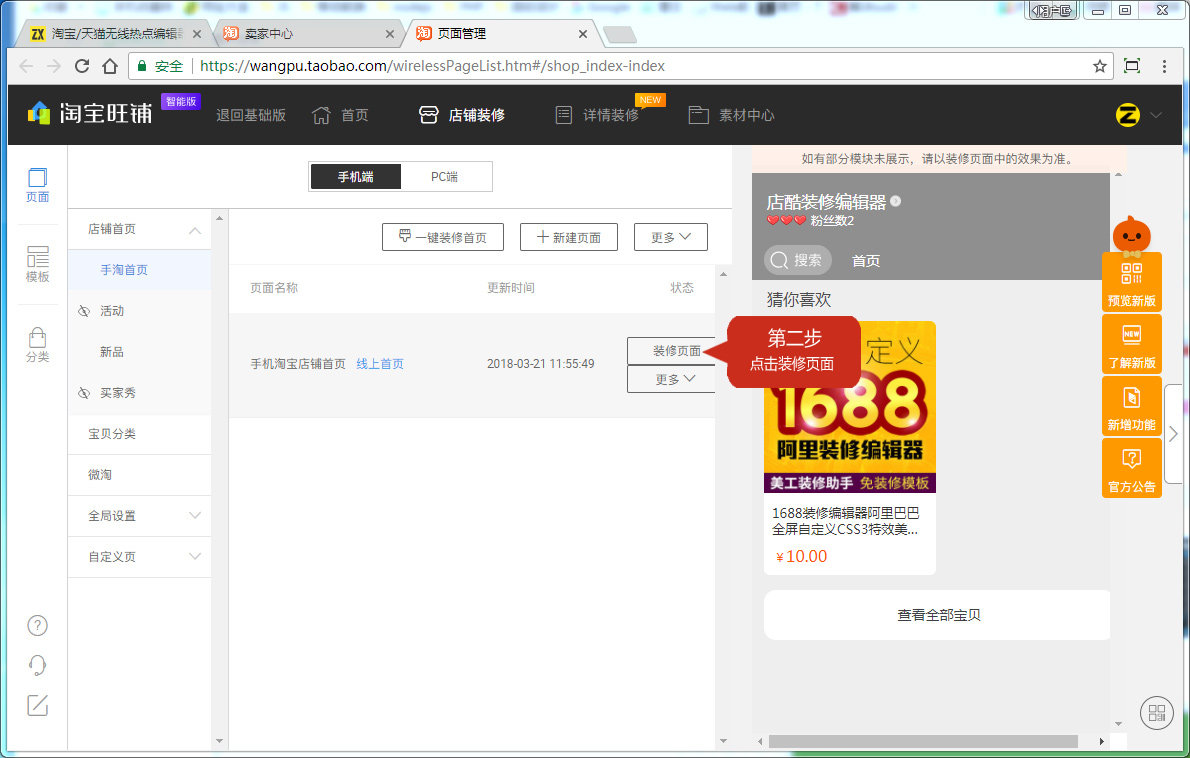Click 退回基础版 link
This screenshot has height=758, width=1190.
coord(250,115)
